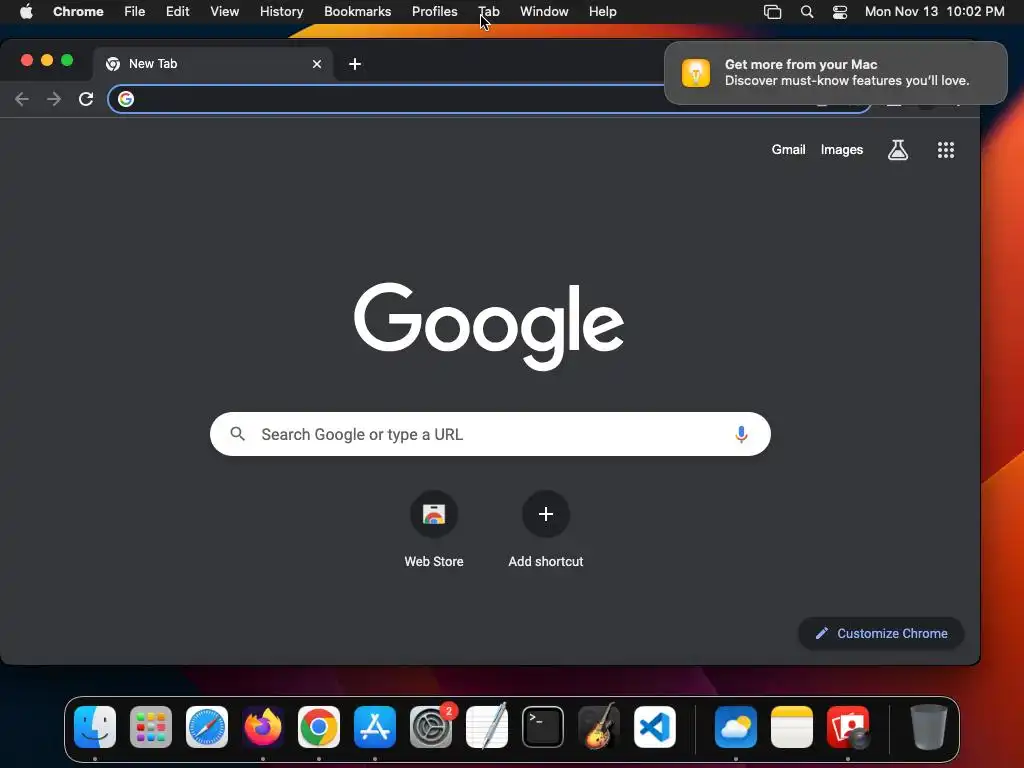The image size is (1024, 768).
Task: Open the History menu
Action: 281,11
